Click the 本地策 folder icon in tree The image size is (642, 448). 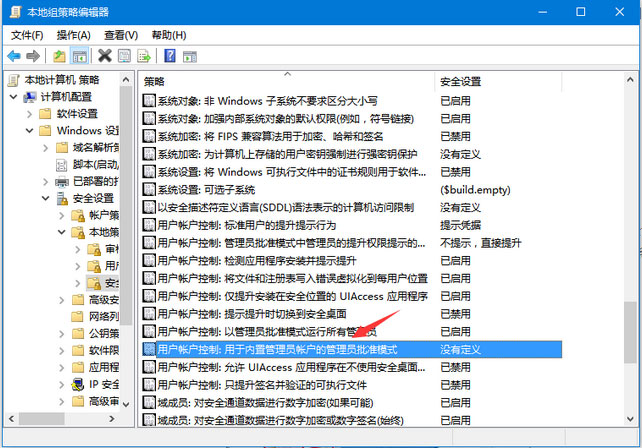point(78,233)
